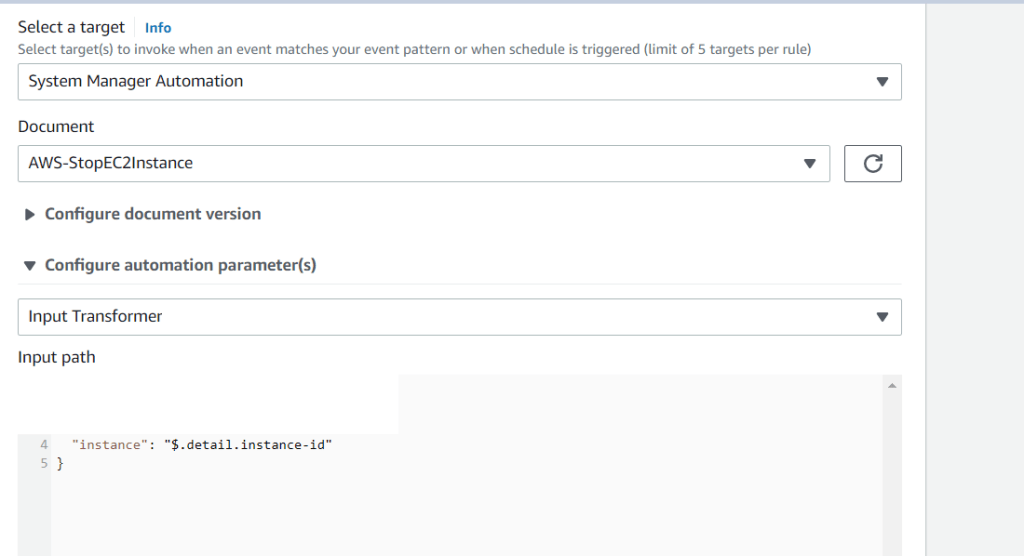The height and width of the screenshot is (556, 1024).
Task: Click the code editor's vertical scrollbar track
Action: coord(892,480)
